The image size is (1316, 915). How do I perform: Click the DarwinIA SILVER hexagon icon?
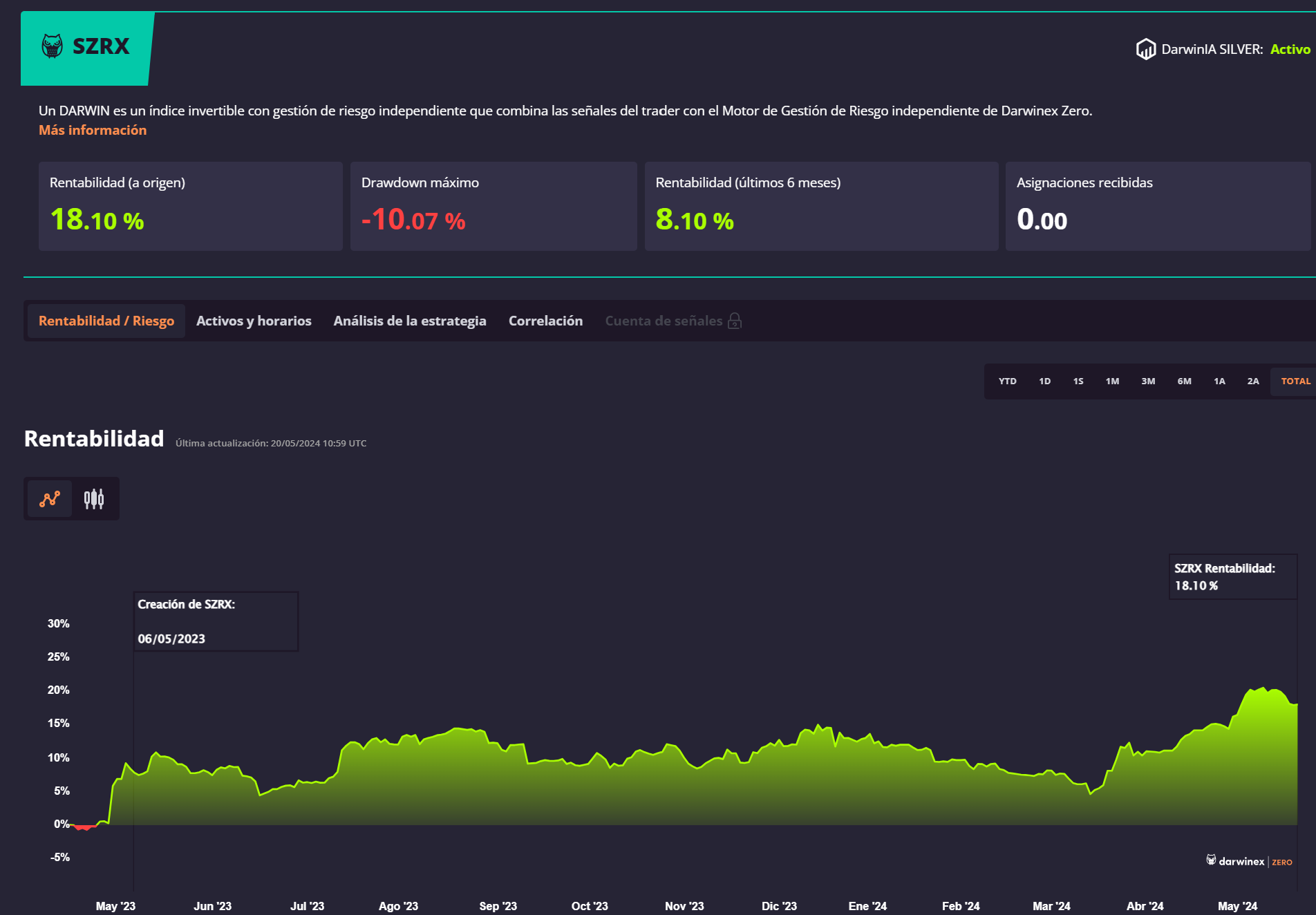tap(1145, 49)
